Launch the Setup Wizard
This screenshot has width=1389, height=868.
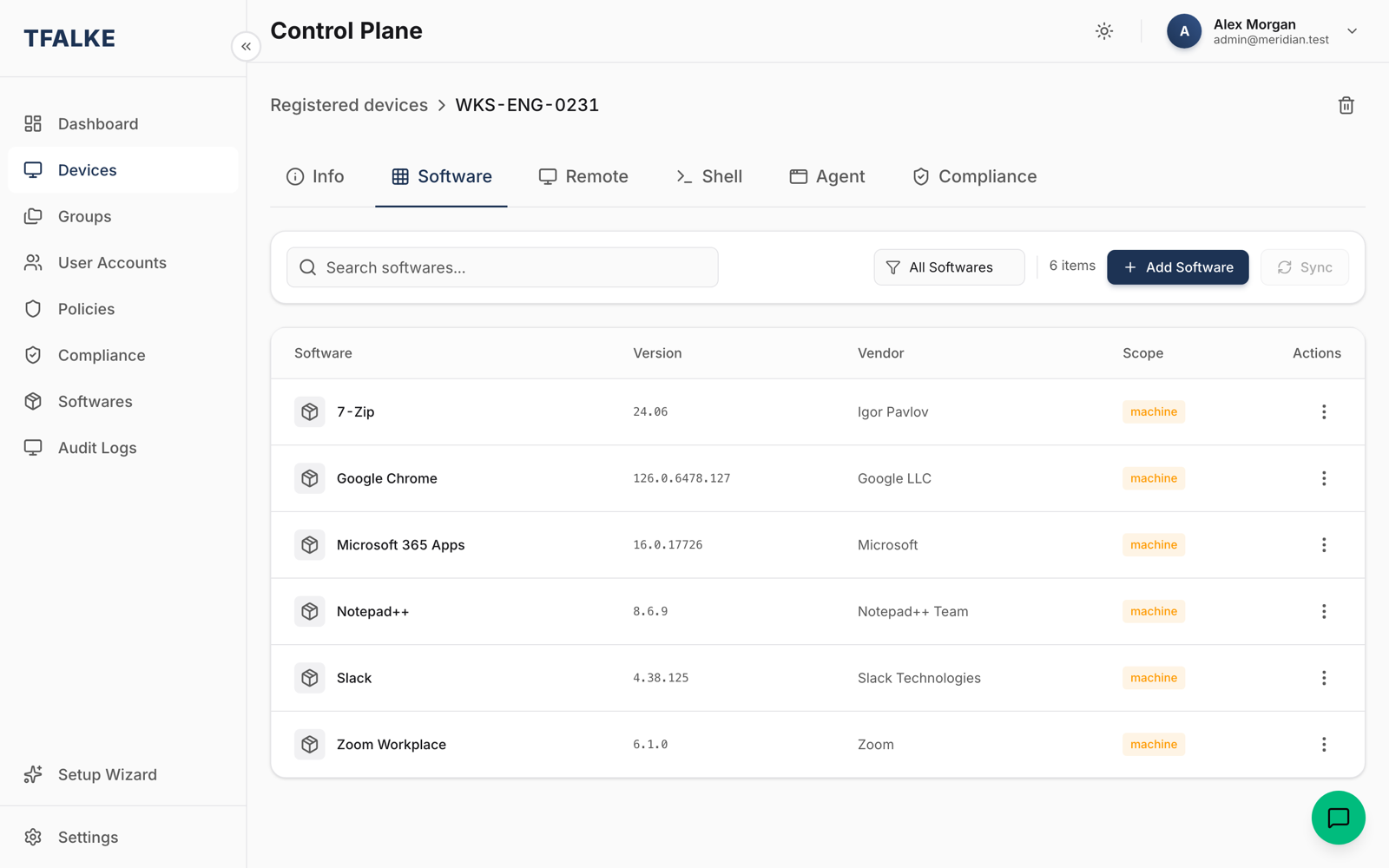(x=123, y=774)
